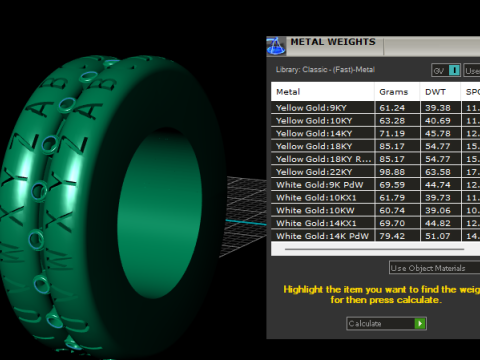Image resolution: width=480 pixels, height=360 pixels.
Task: Select the Yellow Gold:9KY row
Action: (x=376, y=108)
